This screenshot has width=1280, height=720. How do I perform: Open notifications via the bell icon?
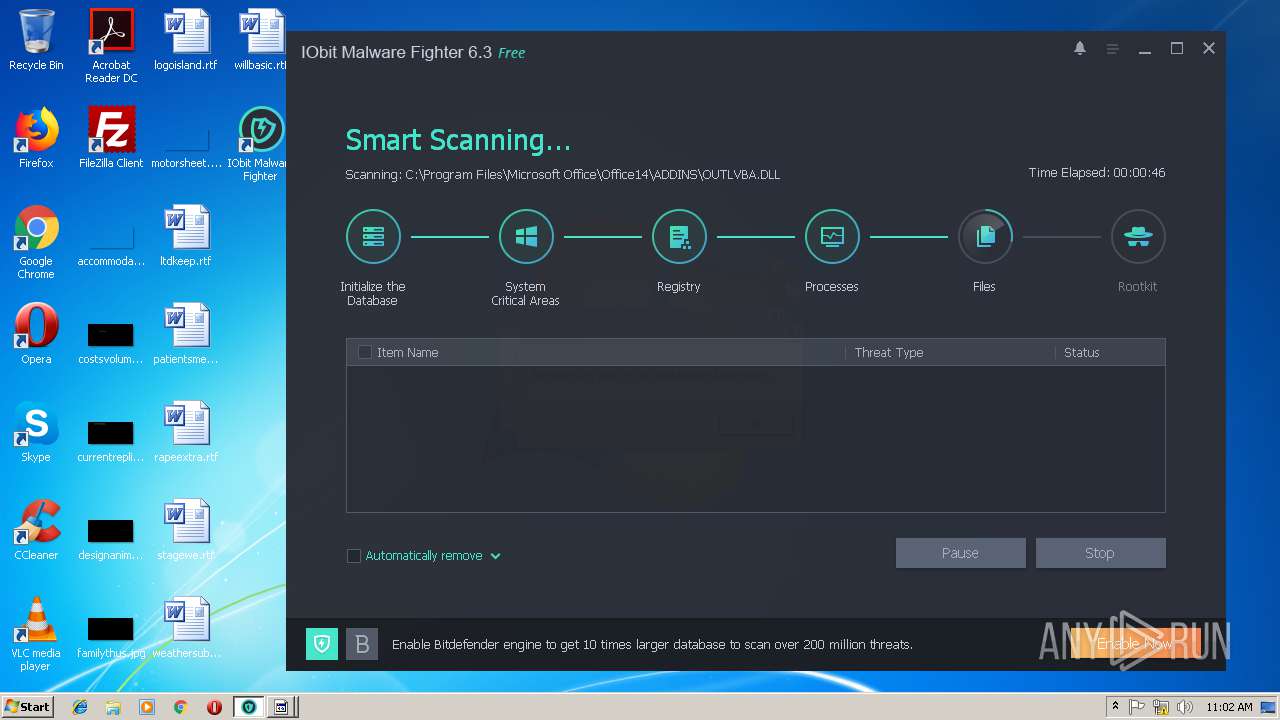tap(1080, 48)
